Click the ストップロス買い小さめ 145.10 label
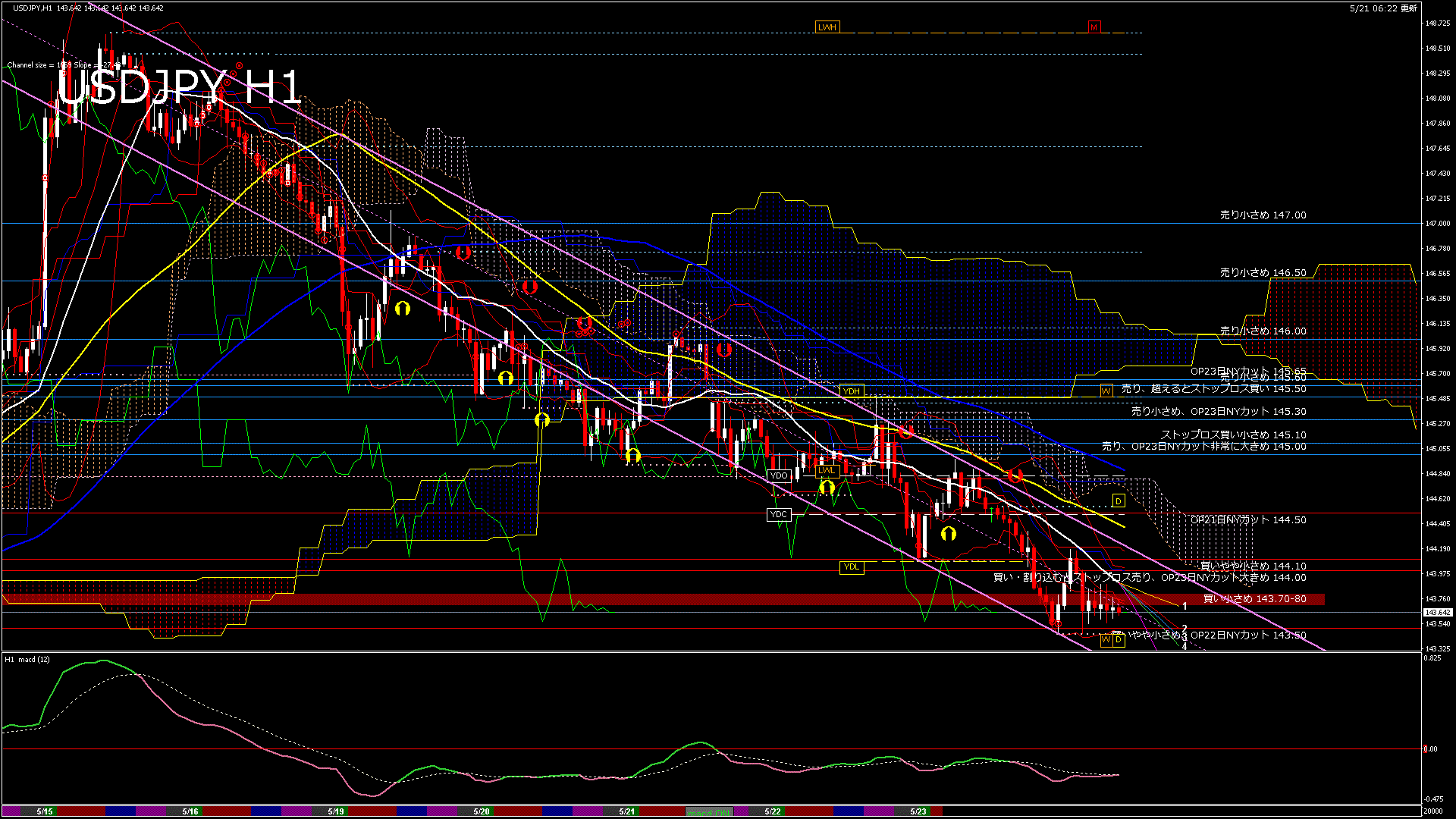The height and width of the screenshot is (819, 1456). 1233,435
